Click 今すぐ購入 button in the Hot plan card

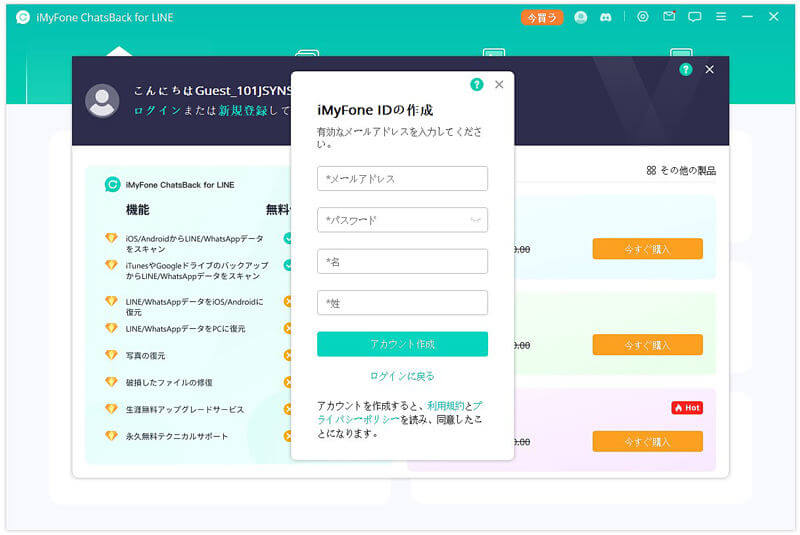pos(647,442)
